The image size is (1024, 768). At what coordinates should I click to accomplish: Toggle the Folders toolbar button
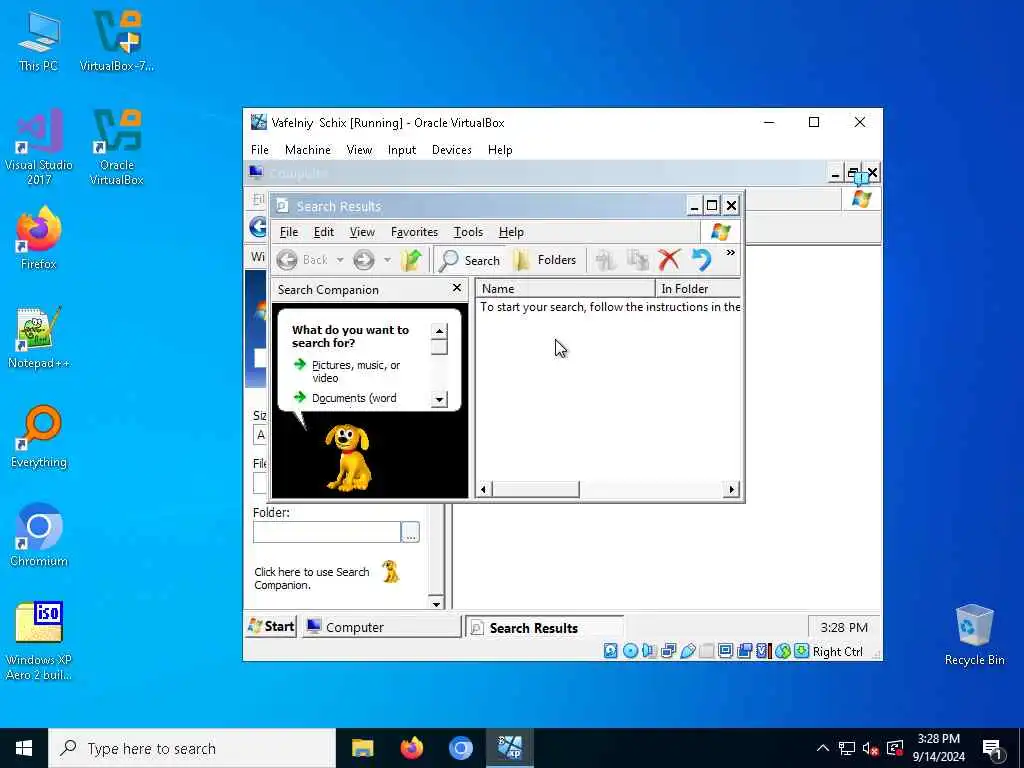tap(545, 260)
